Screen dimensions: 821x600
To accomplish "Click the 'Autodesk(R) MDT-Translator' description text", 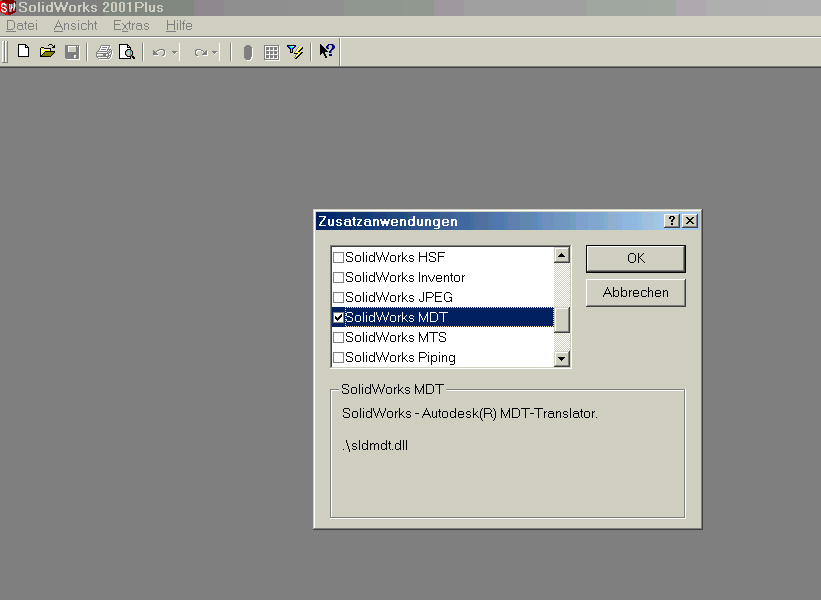I will [x=509, y=414].
